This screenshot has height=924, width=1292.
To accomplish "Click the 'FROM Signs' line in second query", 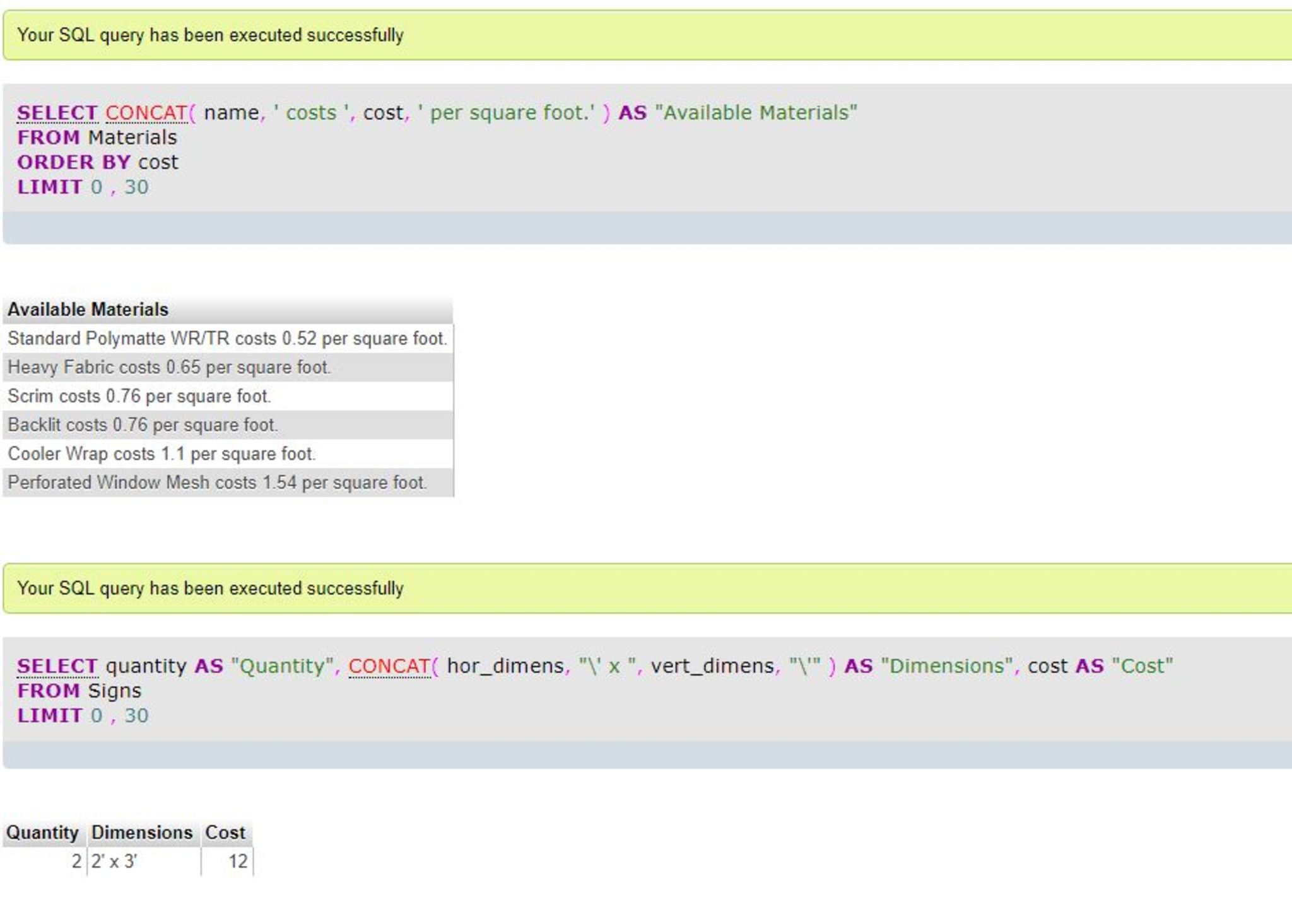I will click(79, 691).
